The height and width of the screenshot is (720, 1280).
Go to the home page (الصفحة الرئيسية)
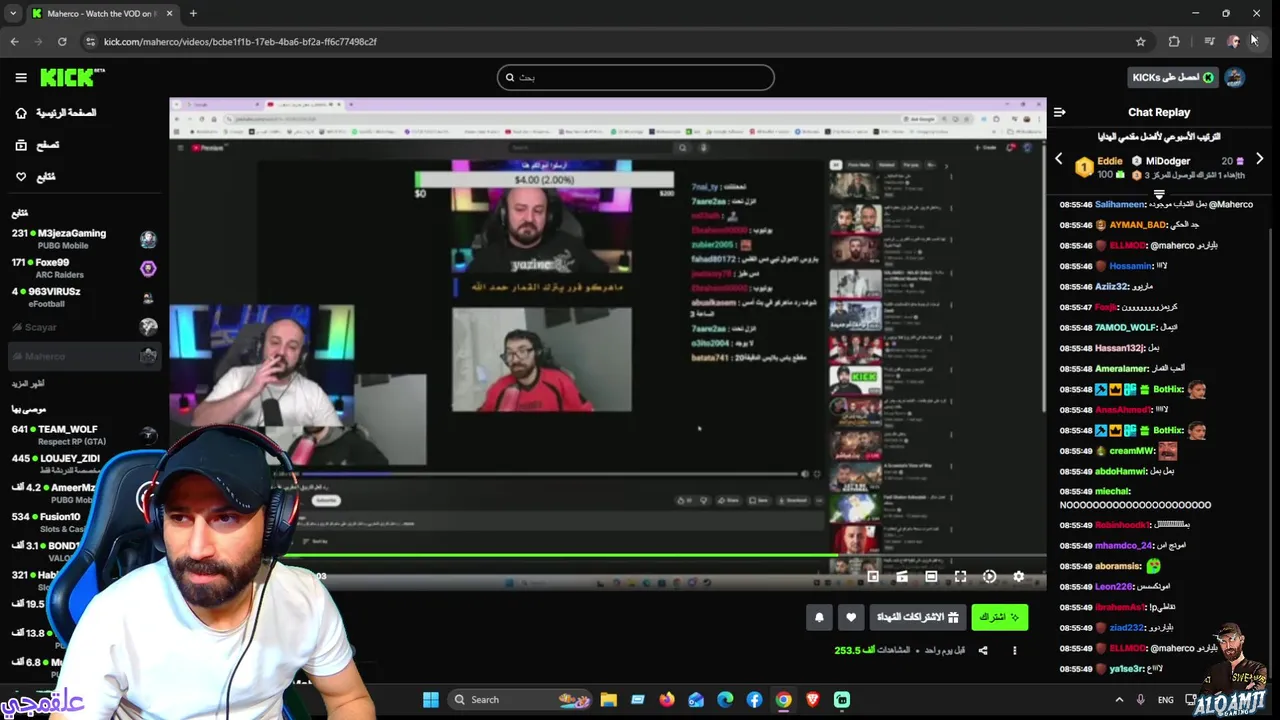pyautogui.click(x=56, y=113)
